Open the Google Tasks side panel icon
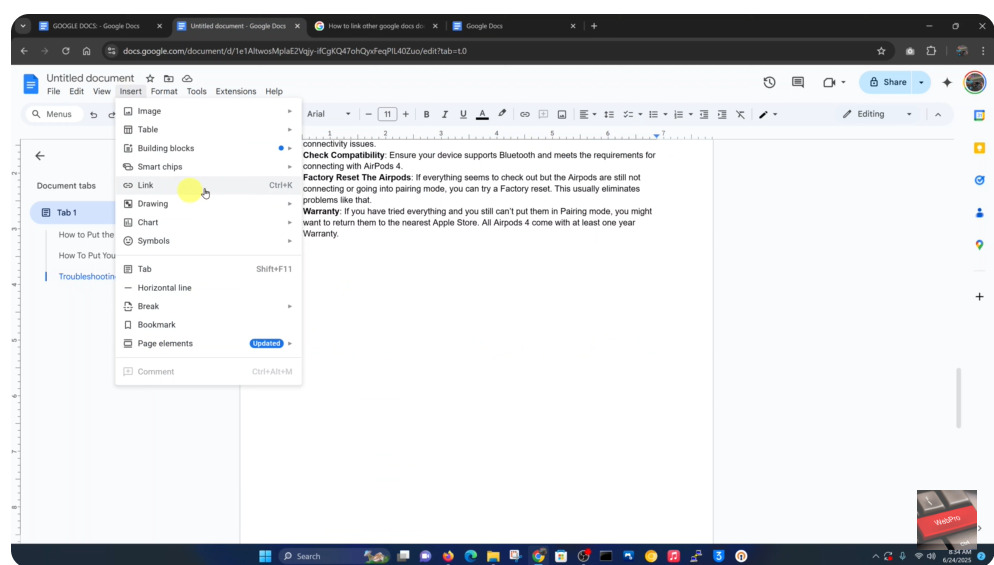Viewport: 994px width, 565px height. tap(979, 180)
